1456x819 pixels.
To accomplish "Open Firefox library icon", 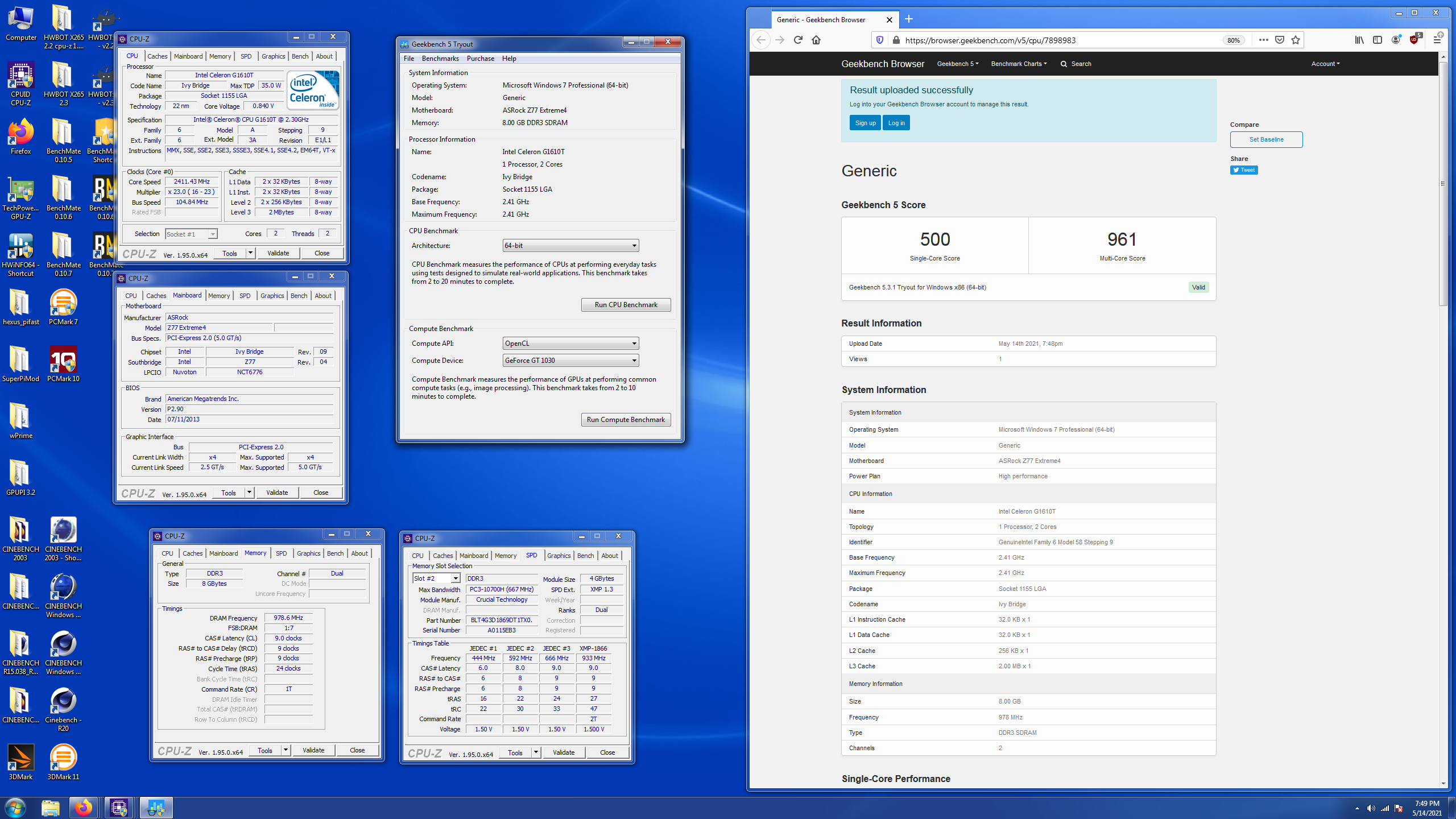I will pyautogui.click(x=1359, y=40).
